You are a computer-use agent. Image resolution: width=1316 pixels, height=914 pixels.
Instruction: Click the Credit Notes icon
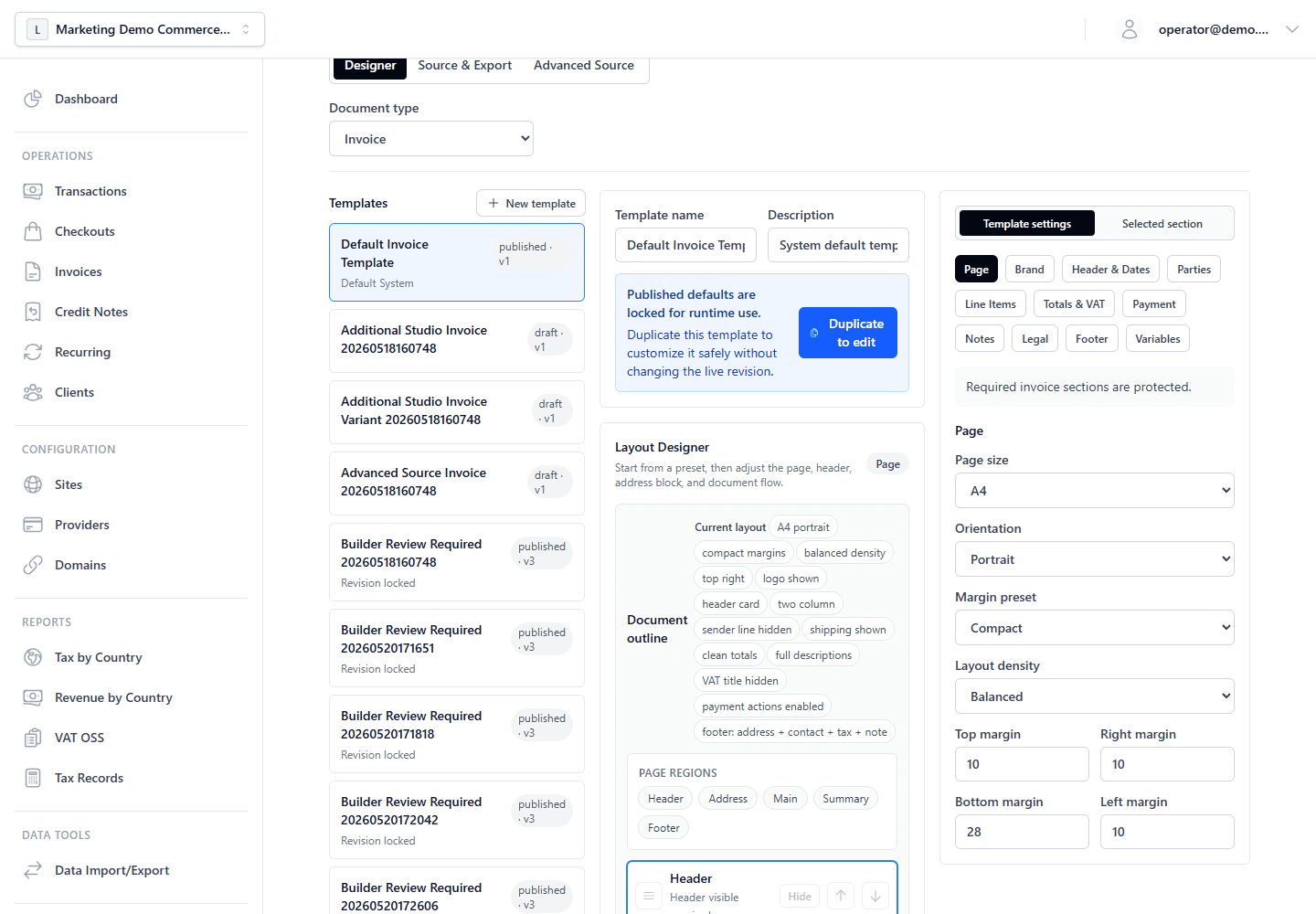pos(33,312)
